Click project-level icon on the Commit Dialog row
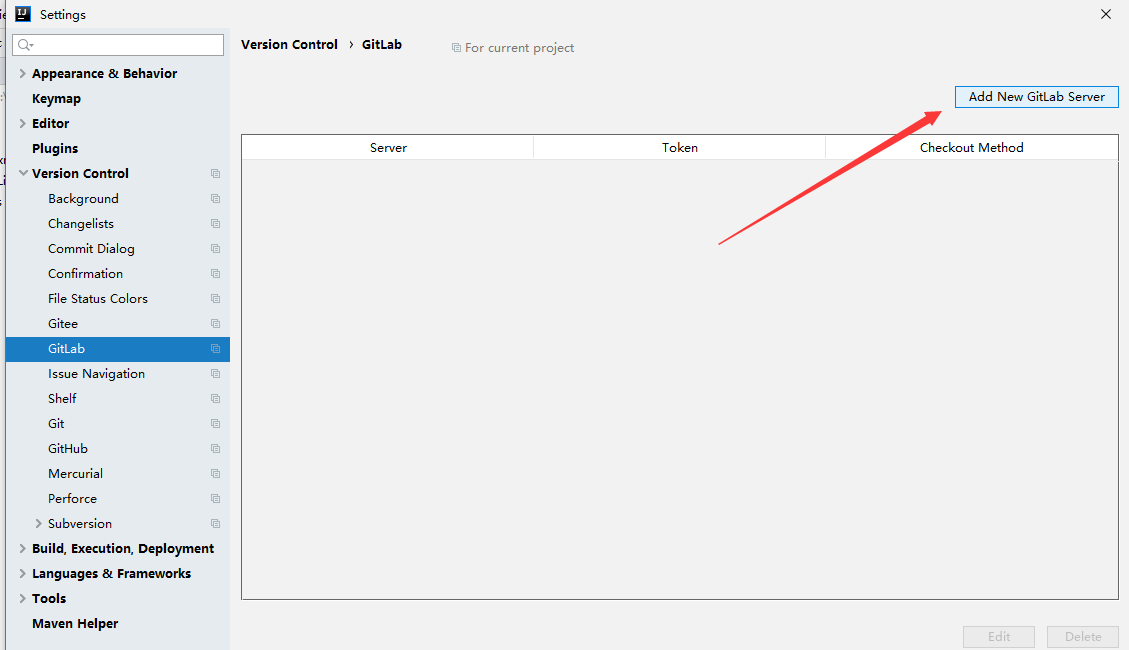The image size is (1129, 650). click(215, 248)
